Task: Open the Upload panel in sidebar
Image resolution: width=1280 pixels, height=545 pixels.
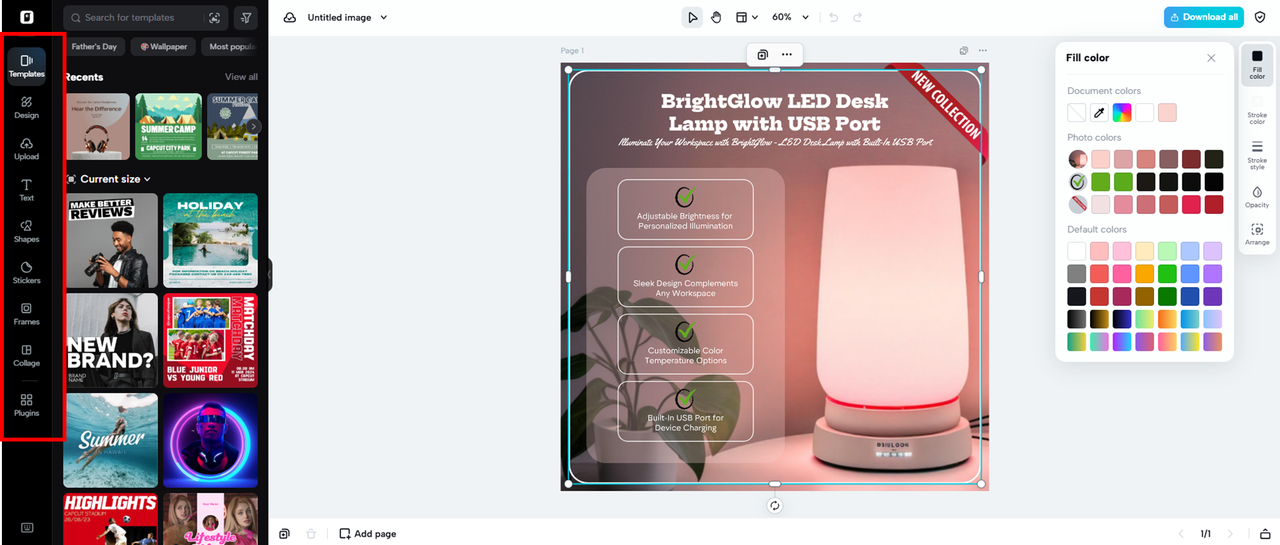Action: pyautogui.click(x=27, y=149)
